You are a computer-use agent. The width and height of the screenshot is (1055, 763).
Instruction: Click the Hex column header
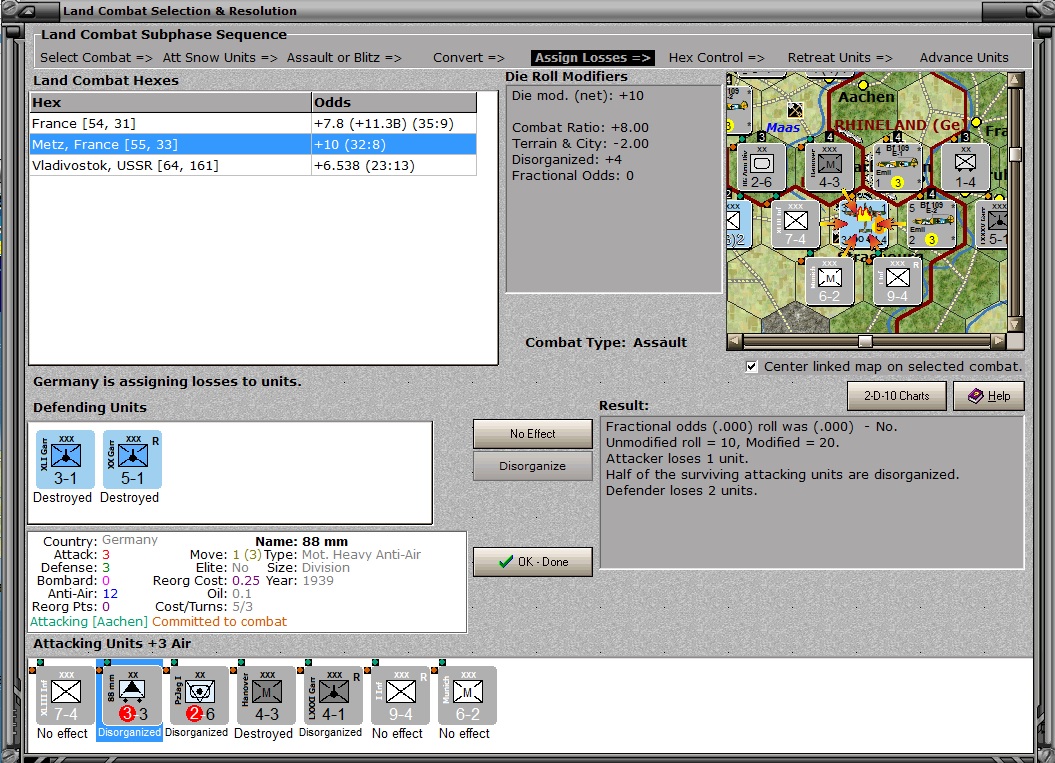point(170,102)
